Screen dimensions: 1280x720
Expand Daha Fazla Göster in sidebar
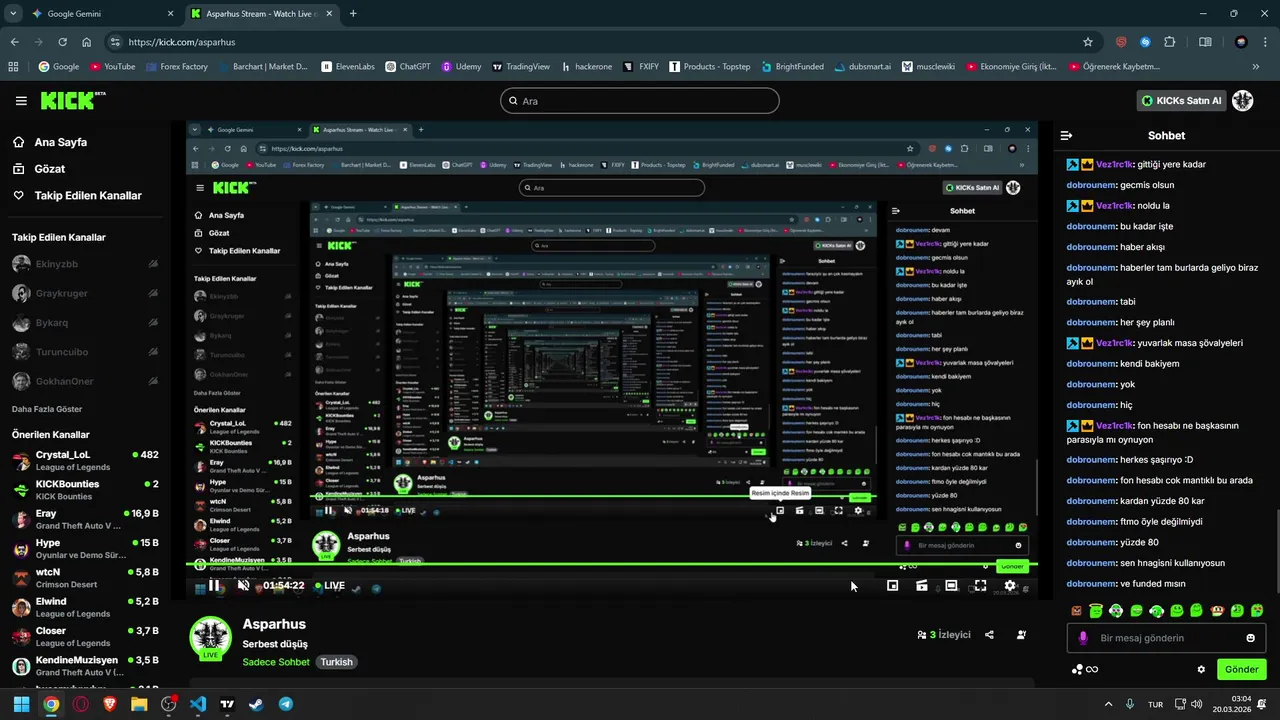(x=47, y=409)
